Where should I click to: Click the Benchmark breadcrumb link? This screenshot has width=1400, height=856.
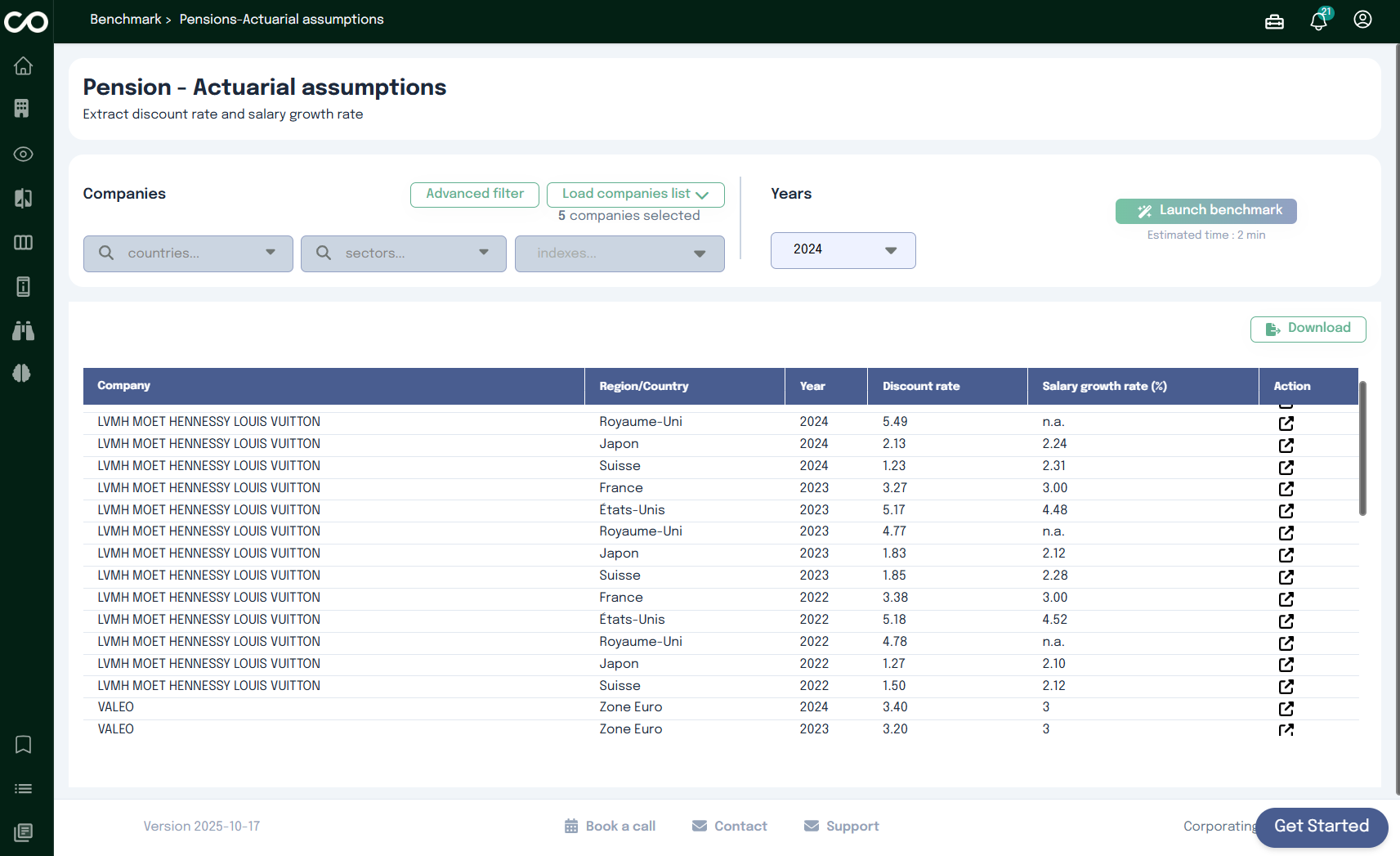click(x=125, y=20)
